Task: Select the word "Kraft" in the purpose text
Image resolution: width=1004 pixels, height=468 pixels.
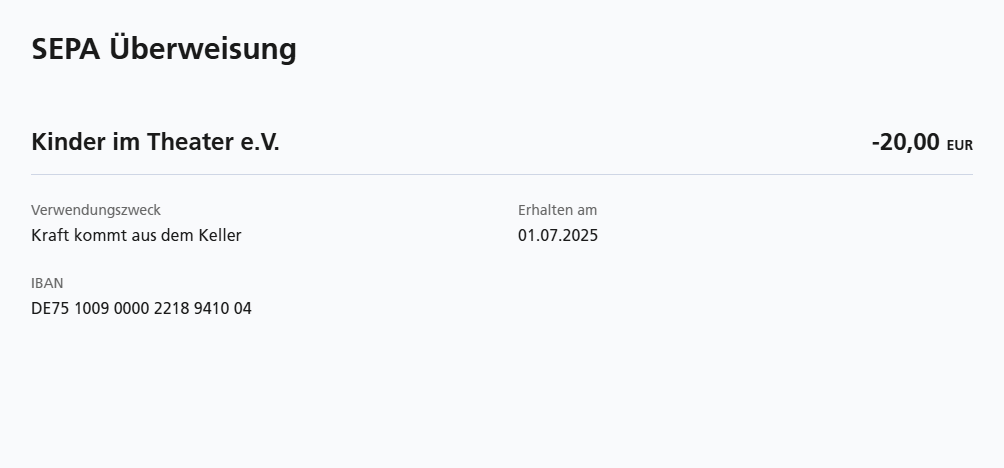Action: (x=51, y=236)
